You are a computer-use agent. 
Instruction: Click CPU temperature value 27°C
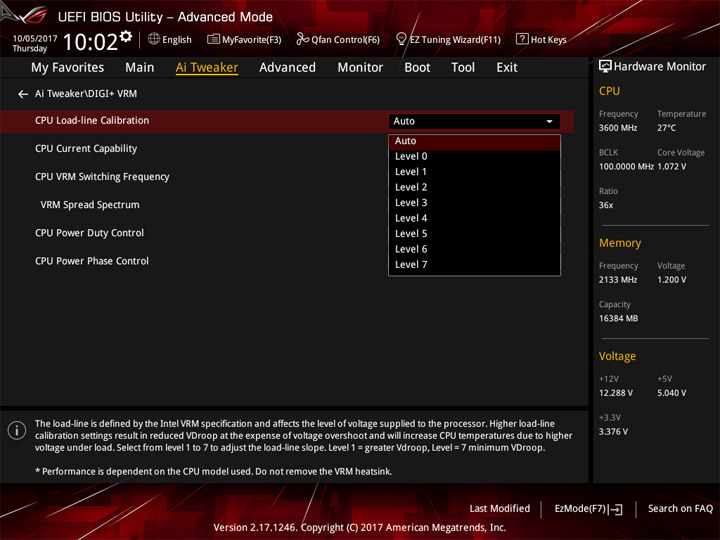tap(666, 128)
